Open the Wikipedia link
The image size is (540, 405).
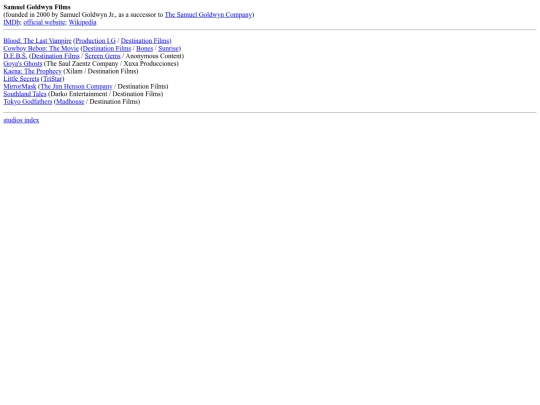click(x=82, y=22)
